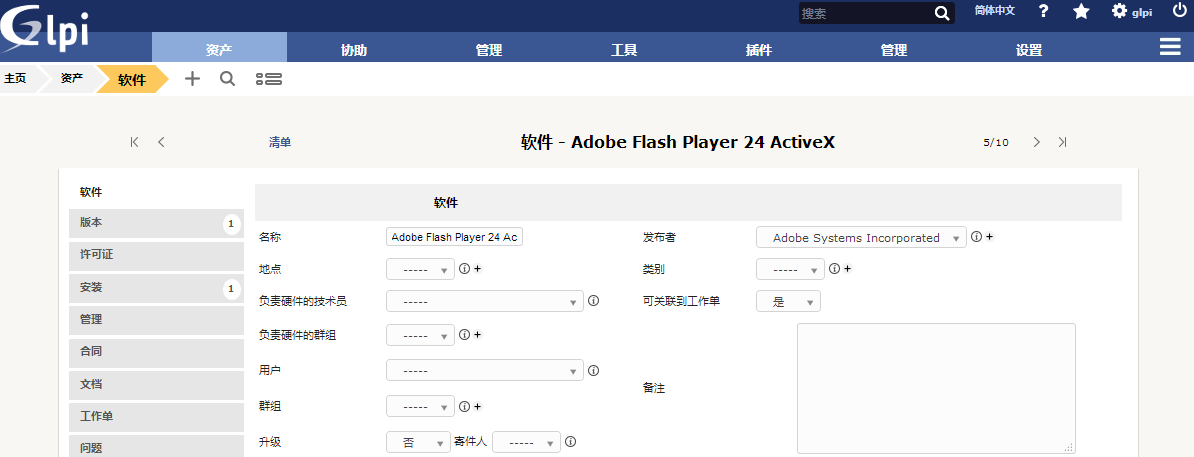Open the 协助 main menu
This screenshot has width=1194, height=457.
point(354,50)
